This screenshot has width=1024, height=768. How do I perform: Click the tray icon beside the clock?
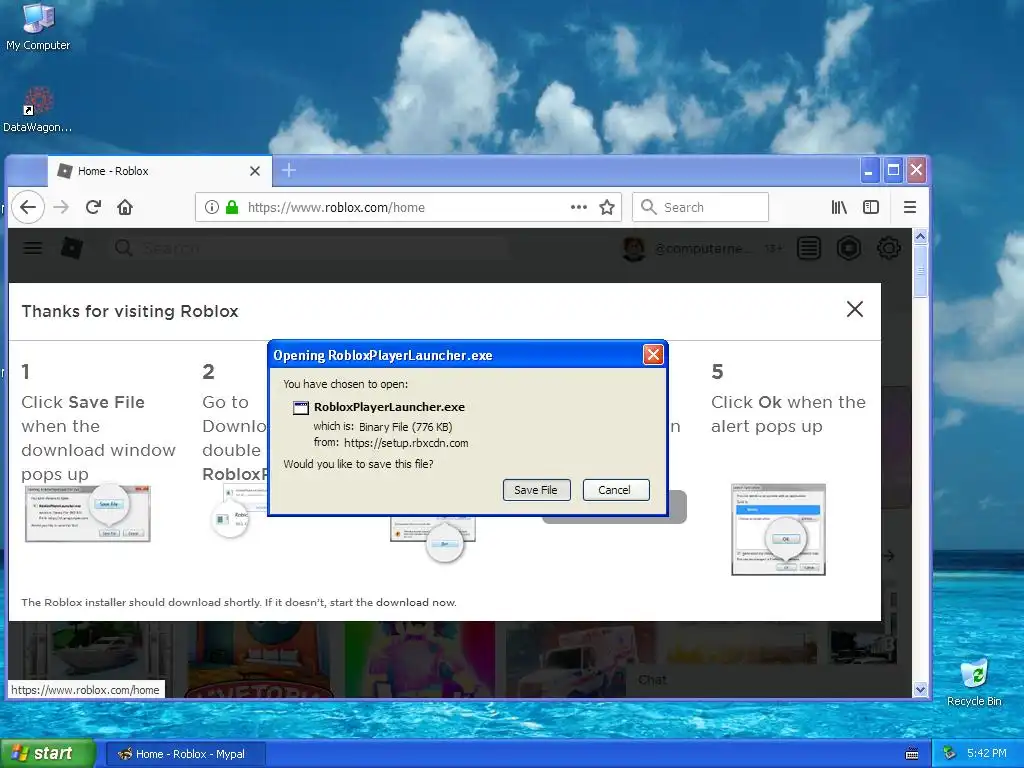point(949,754)
